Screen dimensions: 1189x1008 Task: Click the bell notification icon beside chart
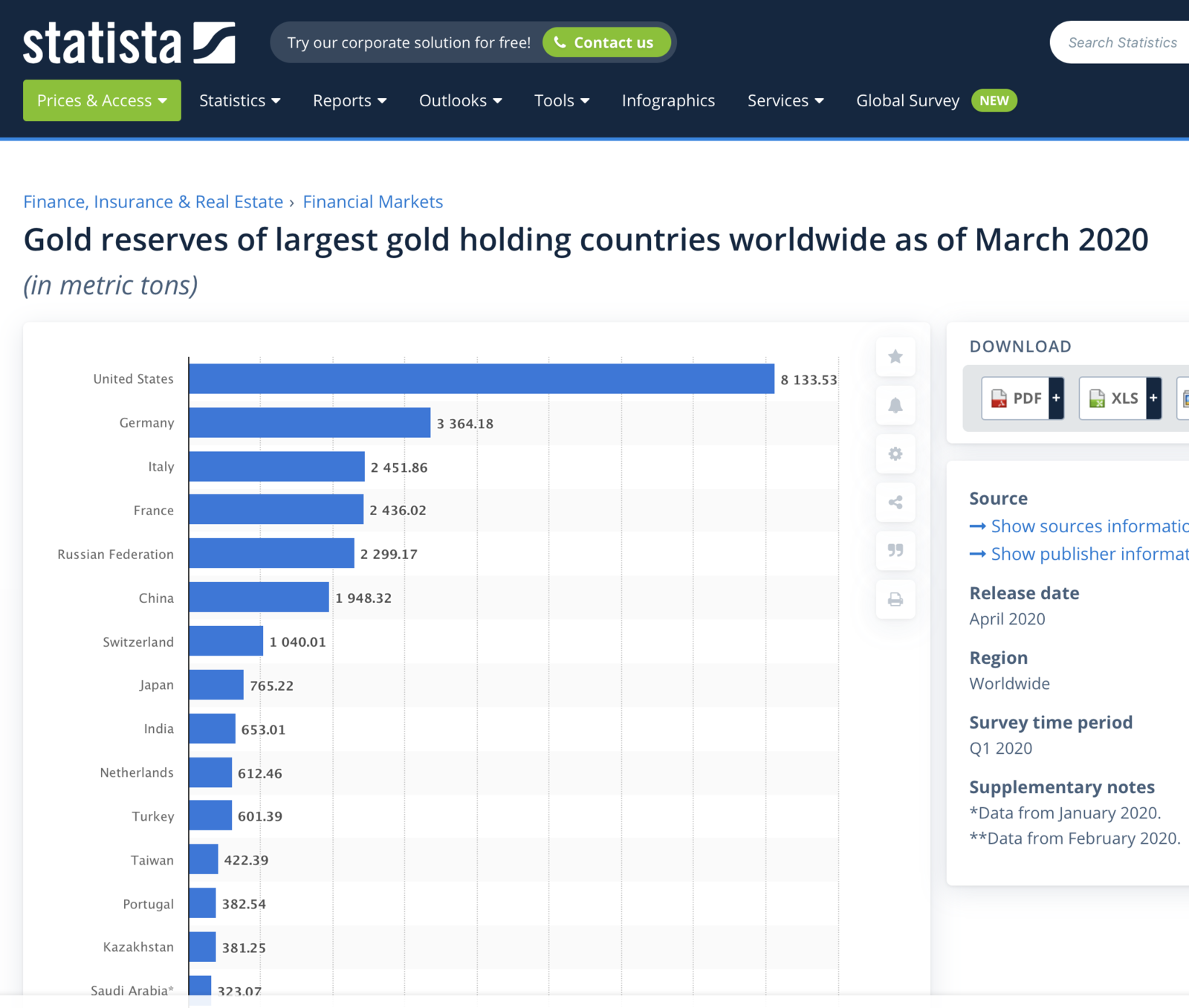pos(895,405)
